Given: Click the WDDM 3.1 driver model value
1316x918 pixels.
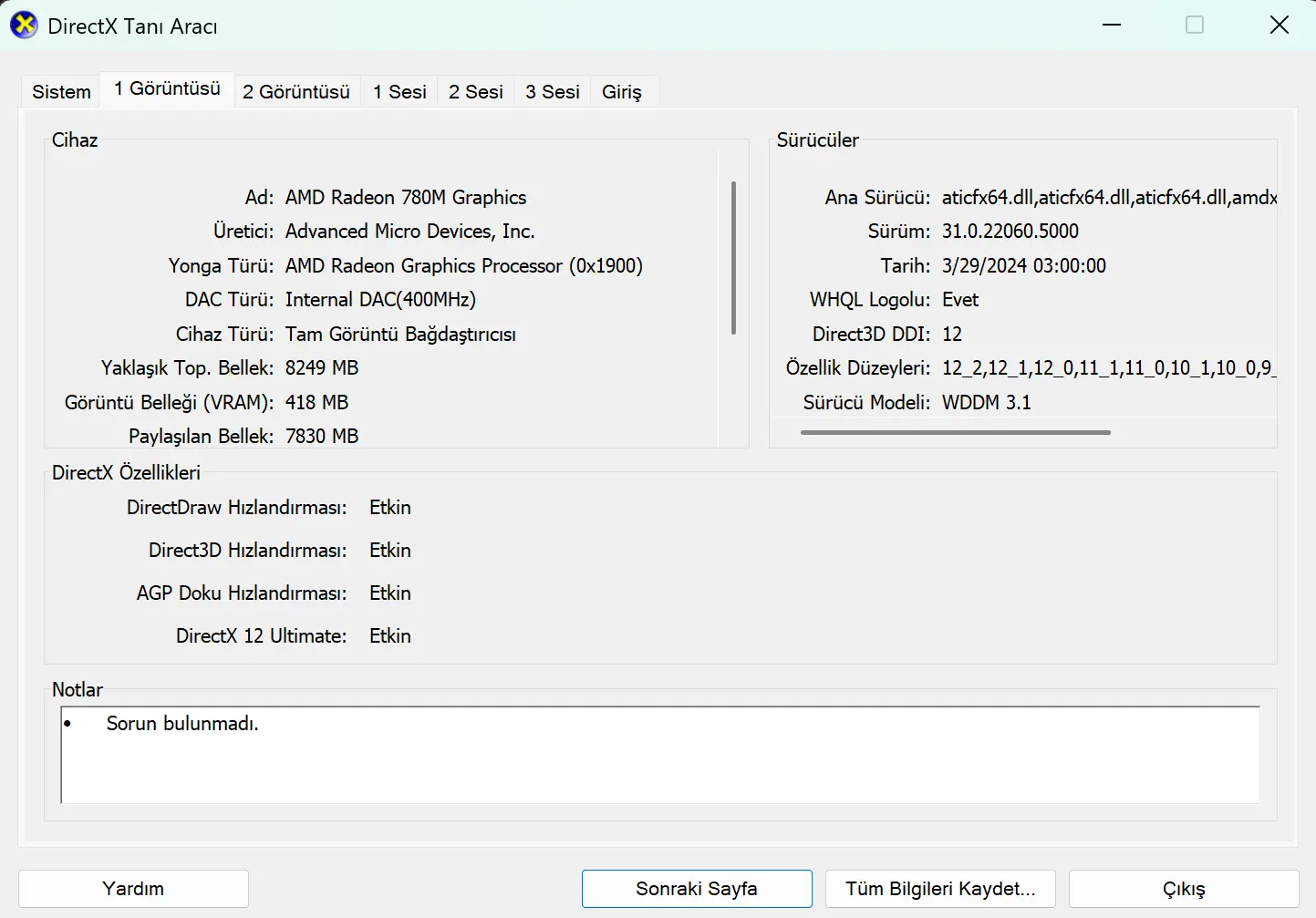Looking at the screenshot, I should coord(987,402).
